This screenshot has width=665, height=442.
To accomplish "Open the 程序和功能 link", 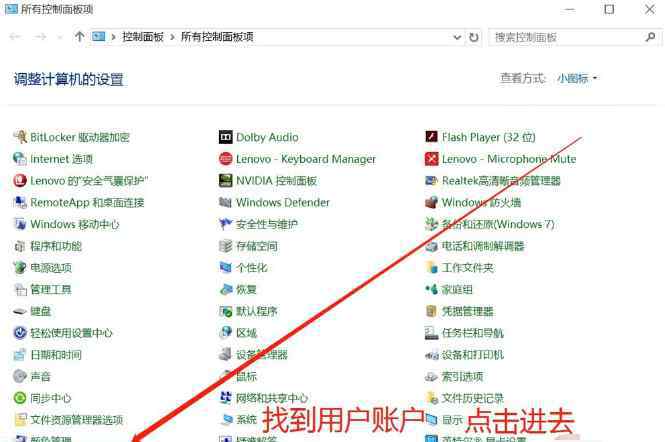I will click(x=56, y=246).
